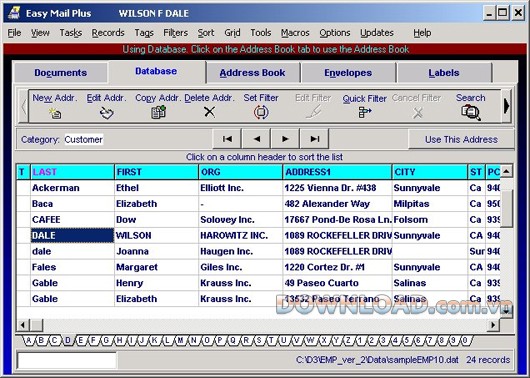
Task: Click the Joanna first name cell
Action: click(x=156, y=251)
